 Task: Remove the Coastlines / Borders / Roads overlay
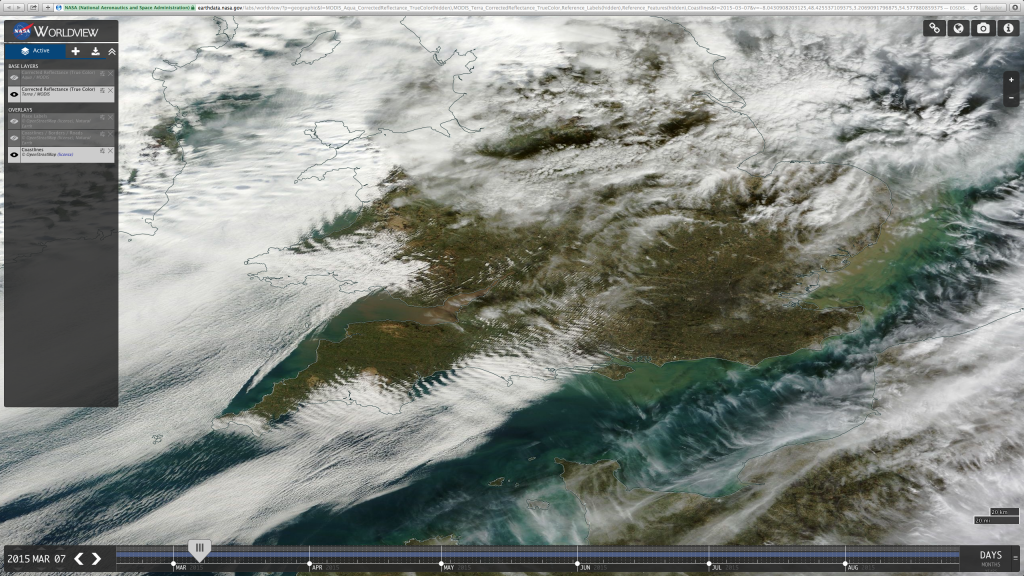point(110,135)
